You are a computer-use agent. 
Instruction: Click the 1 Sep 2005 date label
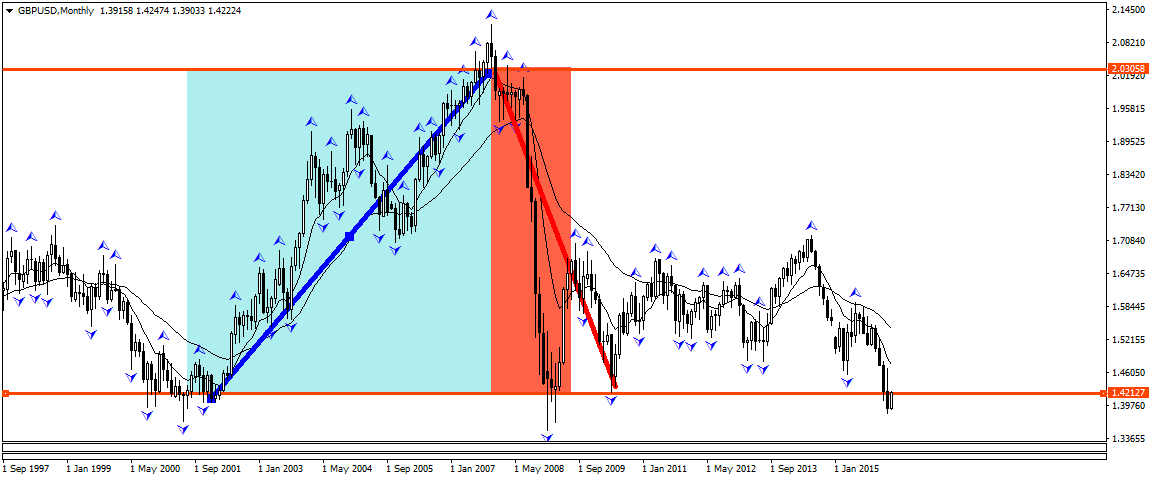[410, 468]
